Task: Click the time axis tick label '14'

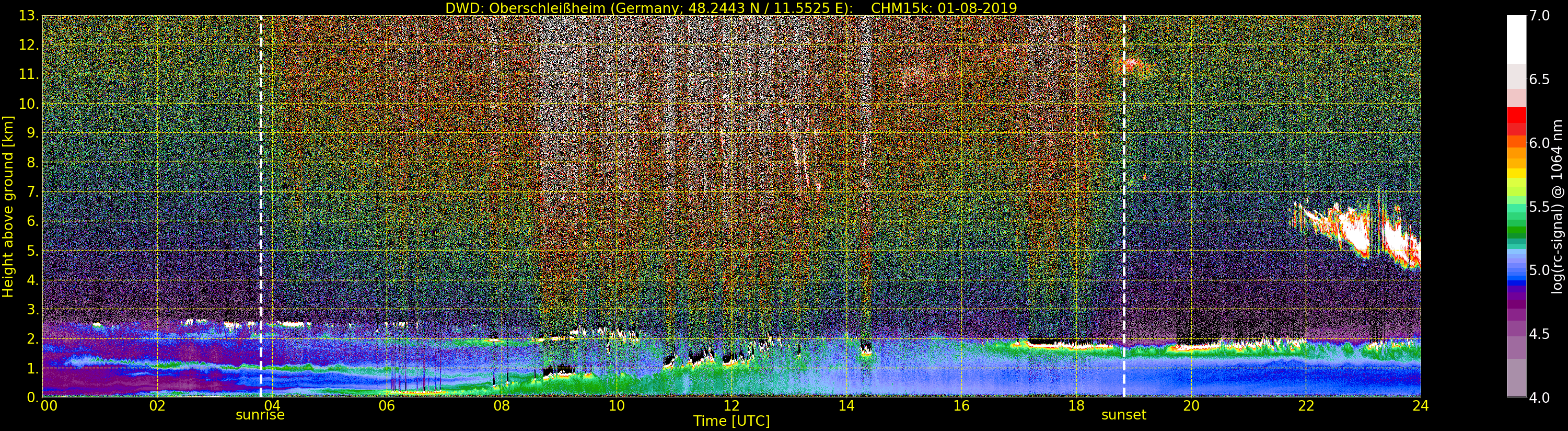Action: tap(846, 405)
